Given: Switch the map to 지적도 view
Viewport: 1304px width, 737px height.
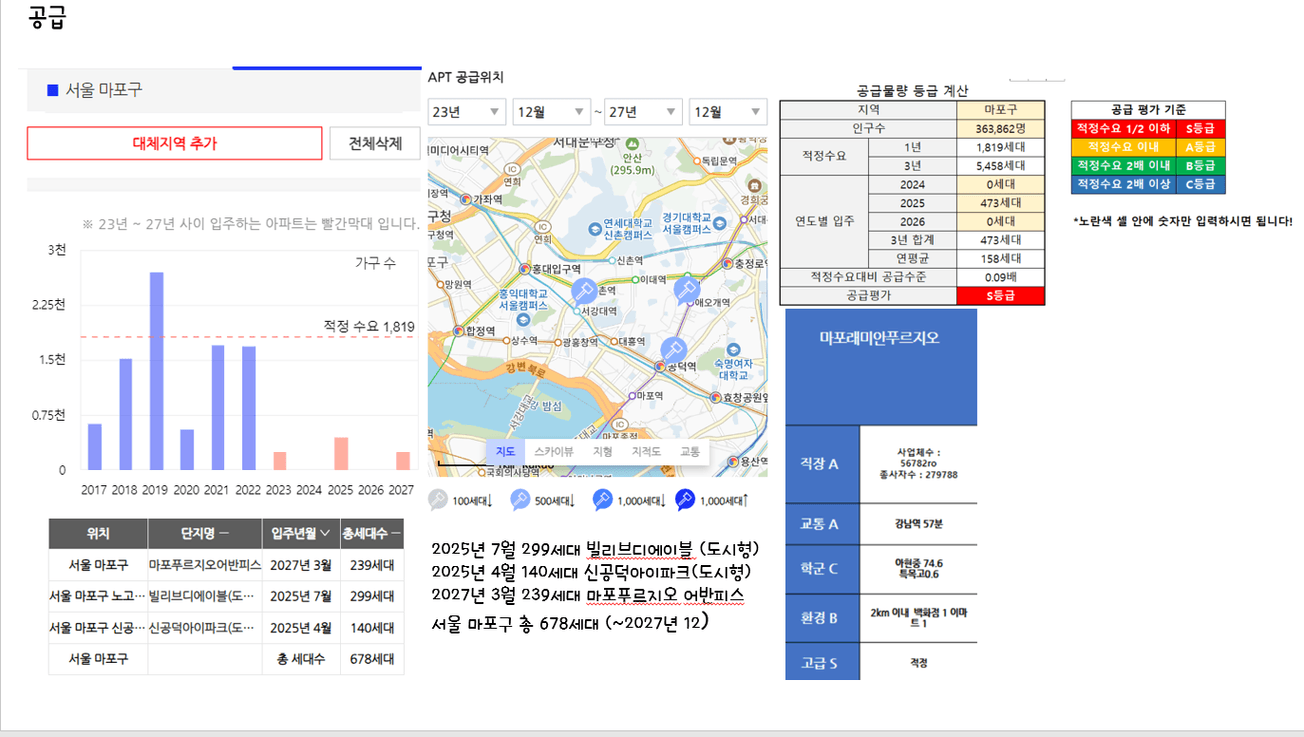Looking at the screenshot, I should (x=645, y=452).
